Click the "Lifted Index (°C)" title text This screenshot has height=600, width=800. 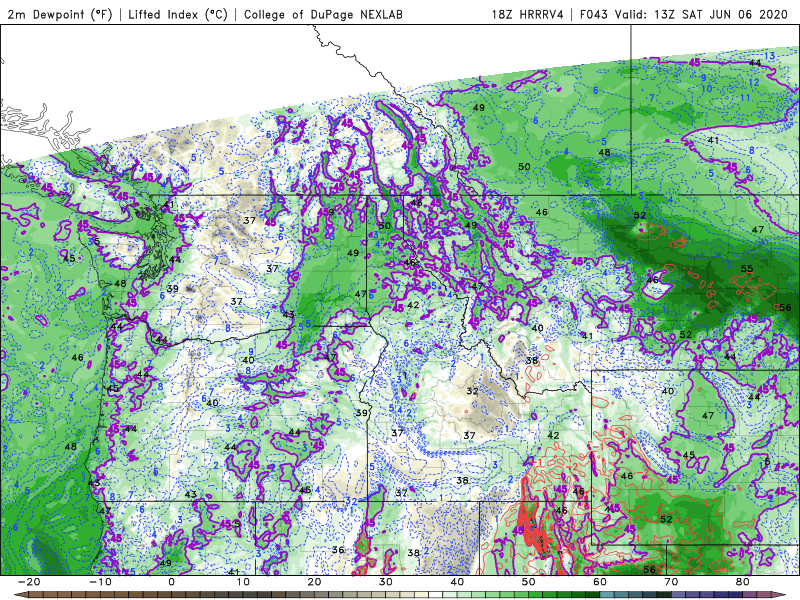(x=178, y=14)
